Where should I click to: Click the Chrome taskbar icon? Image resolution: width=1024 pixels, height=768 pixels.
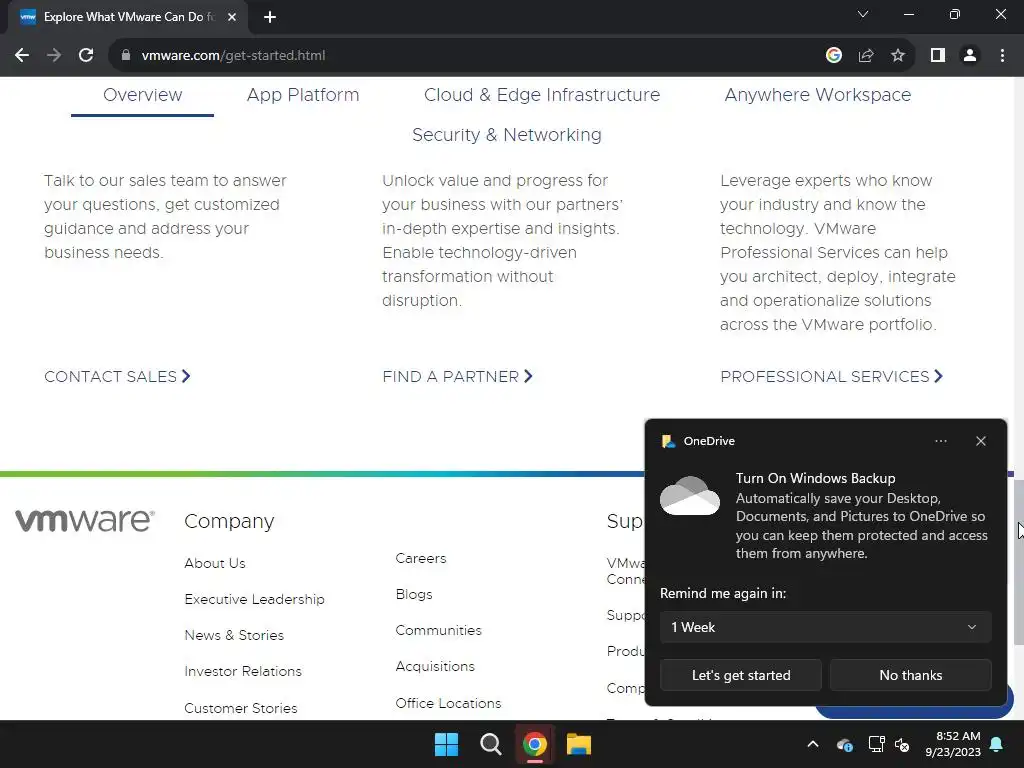tap(534, 744)
